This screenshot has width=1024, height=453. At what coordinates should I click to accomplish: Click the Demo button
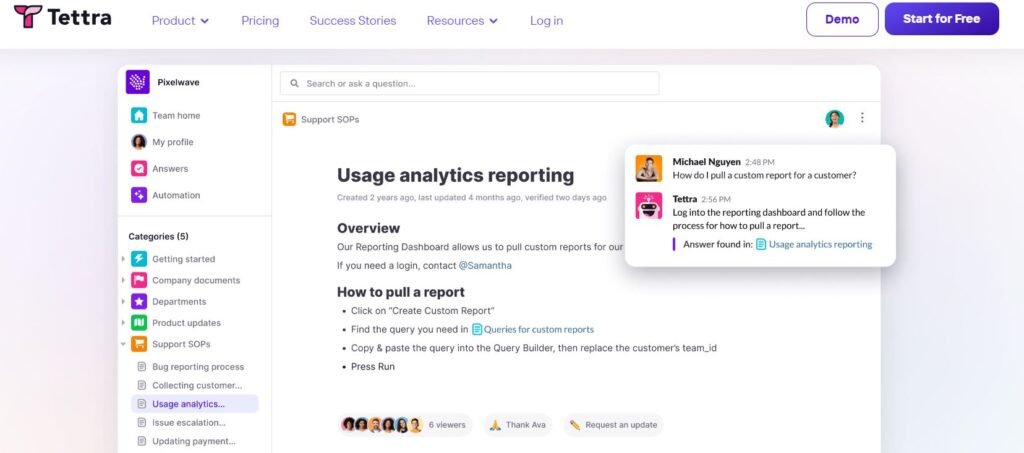(x=842, y=19)
